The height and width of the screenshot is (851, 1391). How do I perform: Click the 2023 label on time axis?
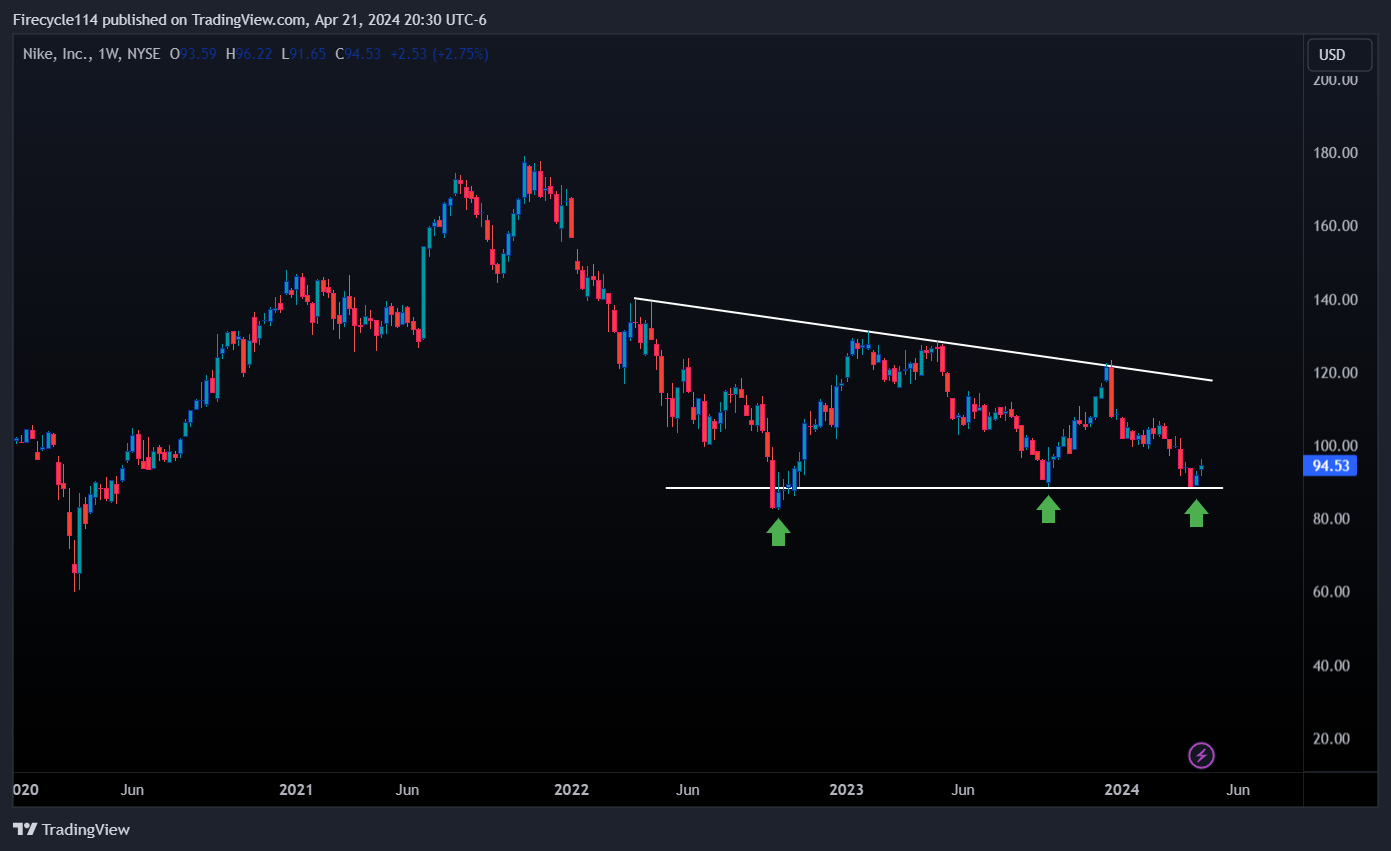click(846, 790)
